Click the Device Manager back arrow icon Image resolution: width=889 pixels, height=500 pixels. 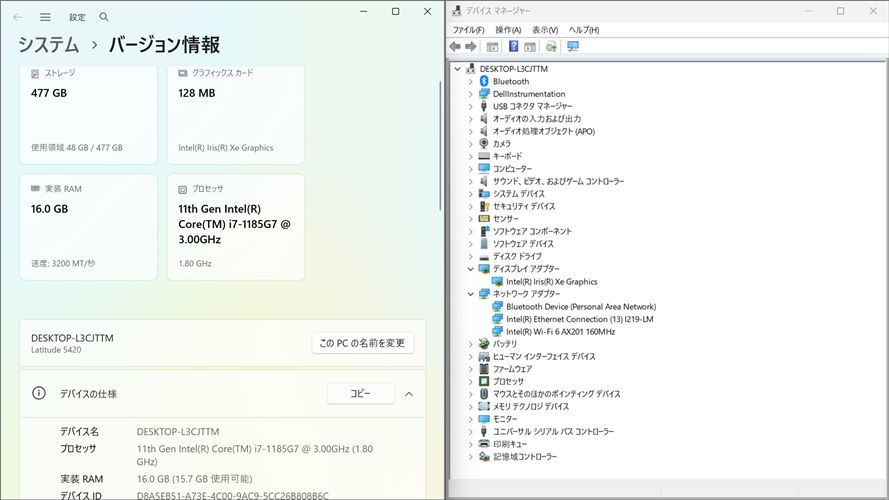[x=456, y=46]
